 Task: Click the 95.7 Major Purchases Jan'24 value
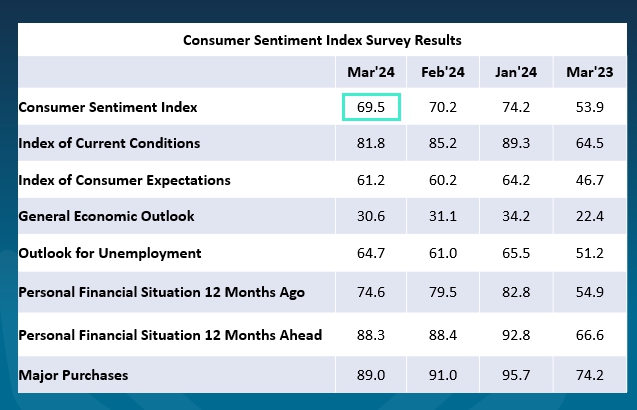click(515, 375)
